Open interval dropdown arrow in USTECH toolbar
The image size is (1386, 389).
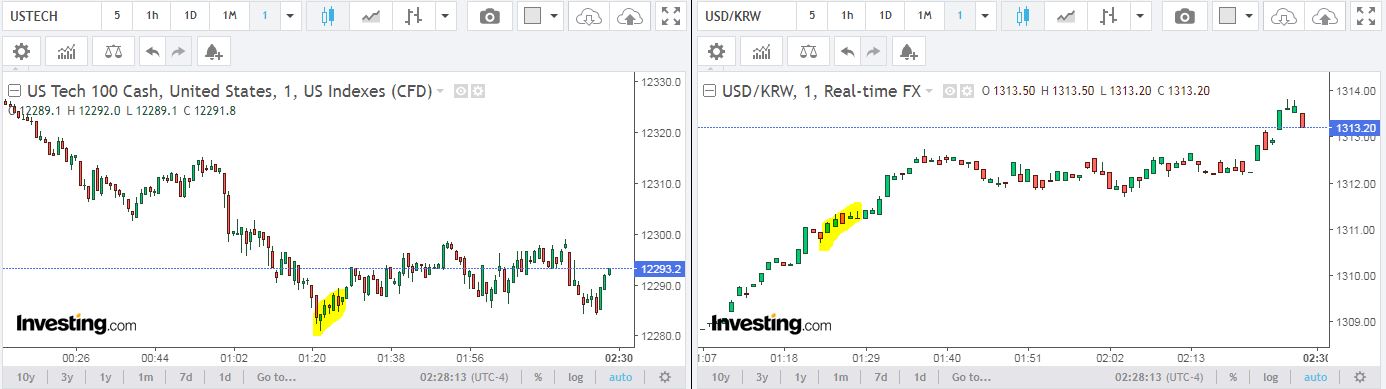coord(290,16)
